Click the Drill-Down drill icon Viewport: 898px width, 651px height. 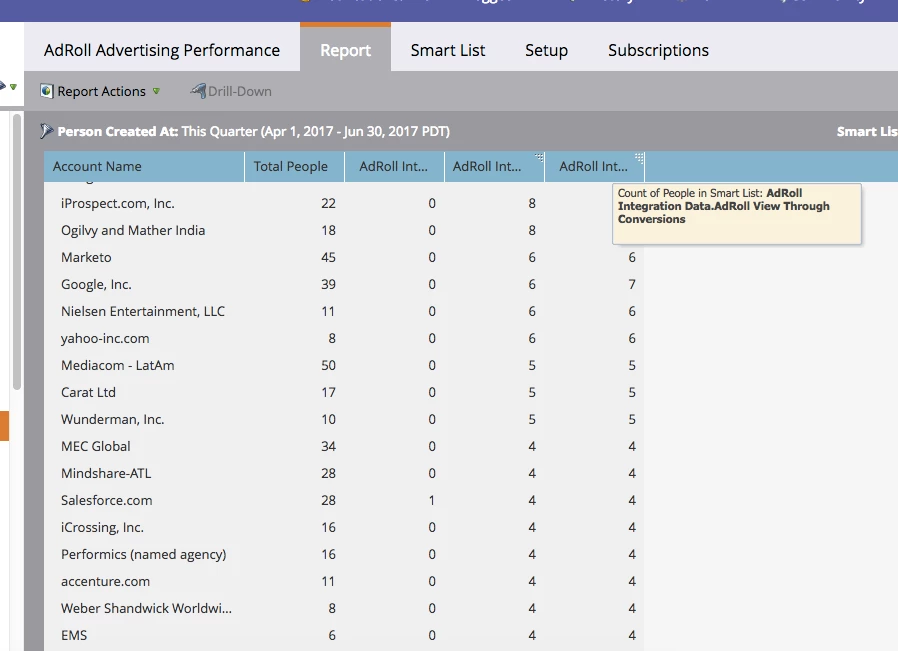point(198,90)
